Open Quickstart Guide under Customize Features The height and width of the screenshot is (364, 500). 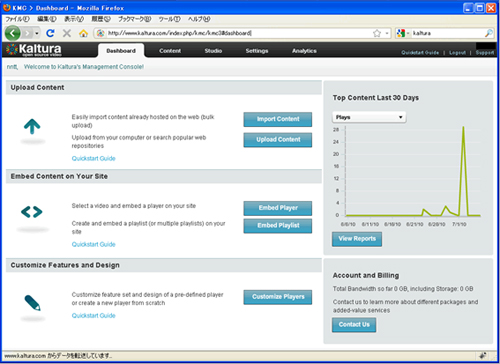[94, 315]
